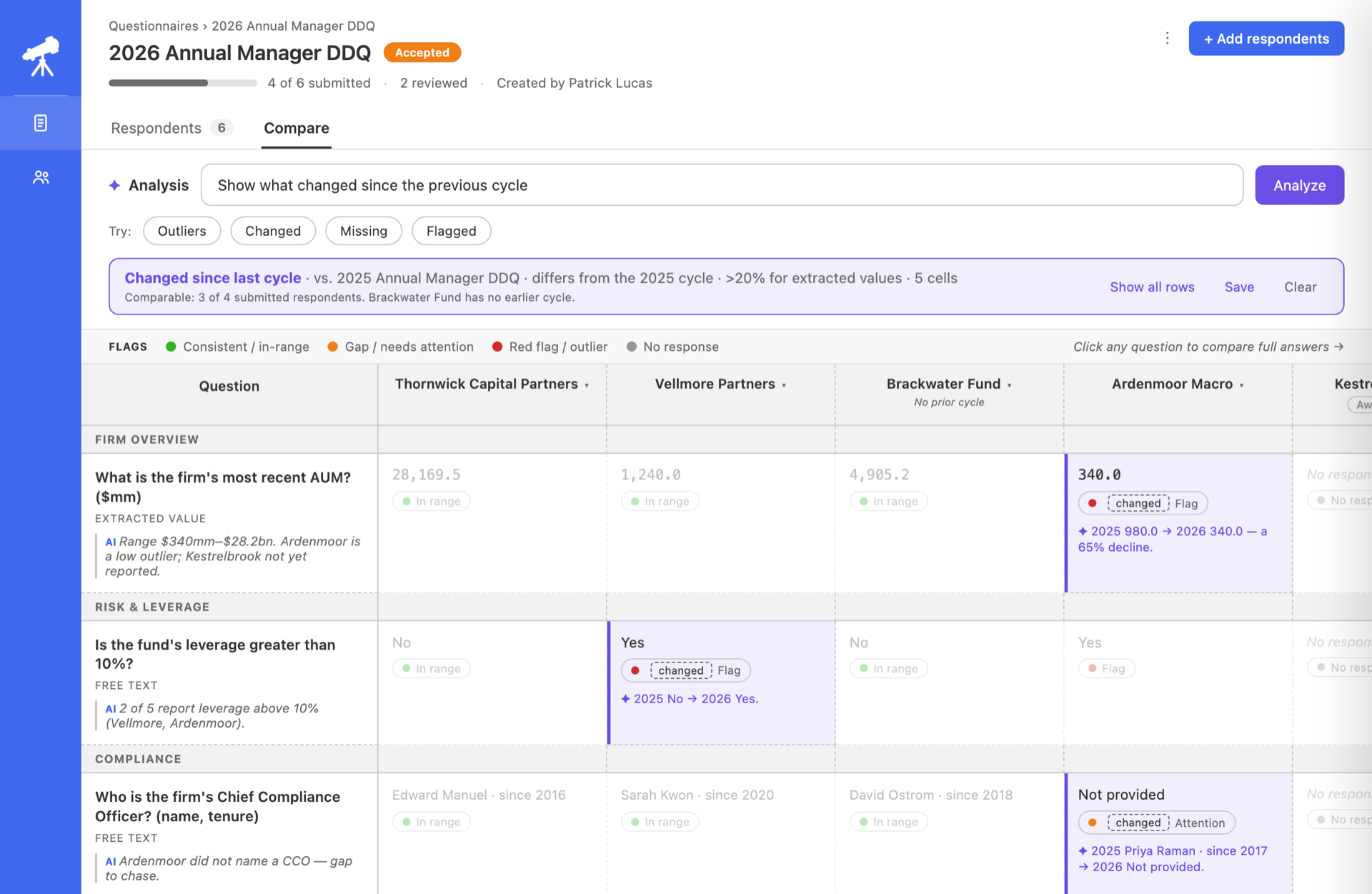
Task: Click compare full answers hint text
Action: click(x=1208, y=347)
